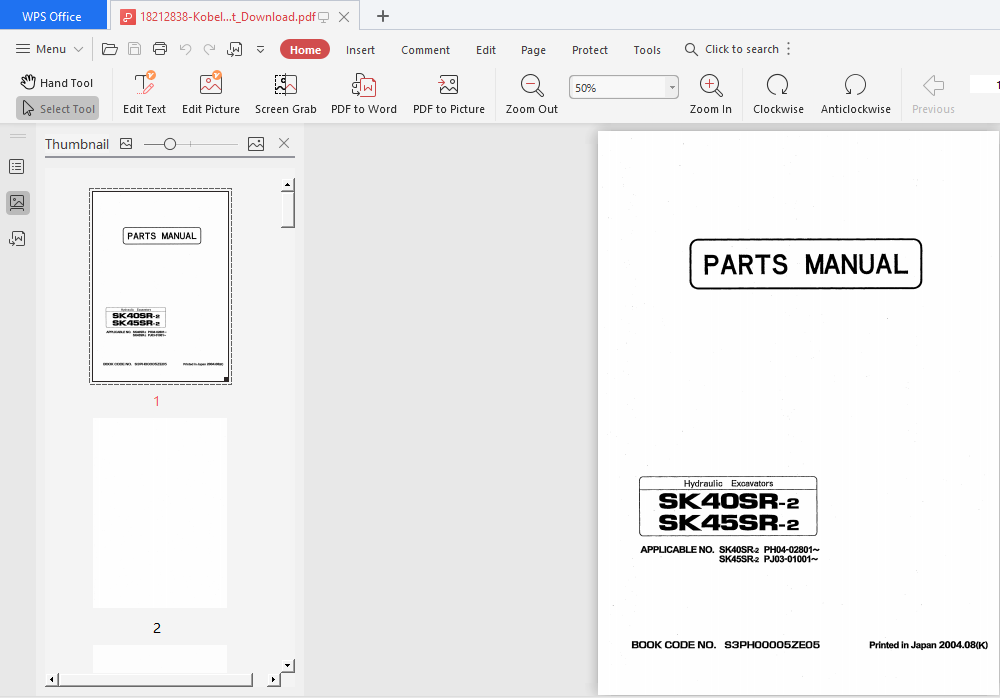Click the small thumbnail size icon
Screen dimensions: 1000x698
pyautogui.click(x=126, y=144)
